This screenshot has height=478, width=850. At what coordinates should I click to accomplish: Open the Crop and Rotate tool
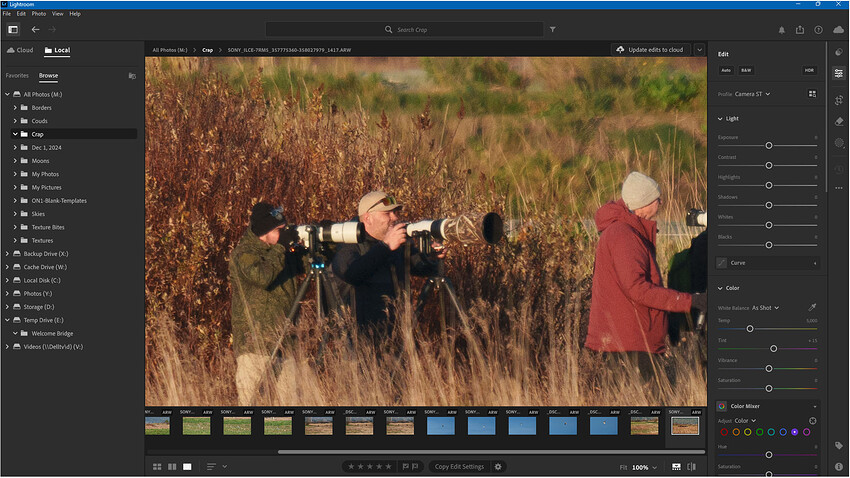point(838,97)
